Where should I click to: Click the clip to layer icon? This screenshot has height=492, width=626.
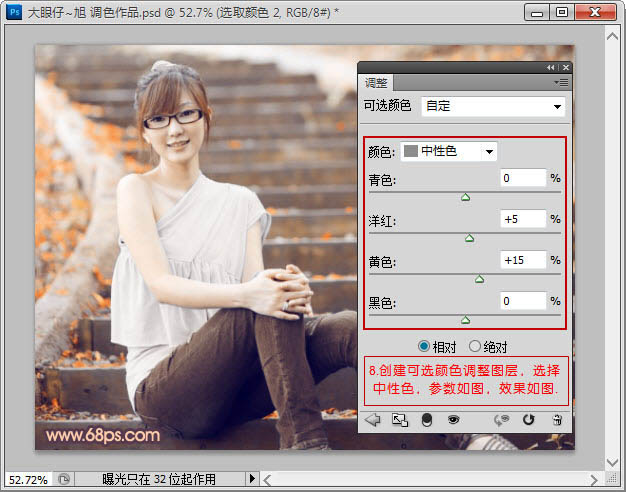pyautogui.click(x=427, y=420)
